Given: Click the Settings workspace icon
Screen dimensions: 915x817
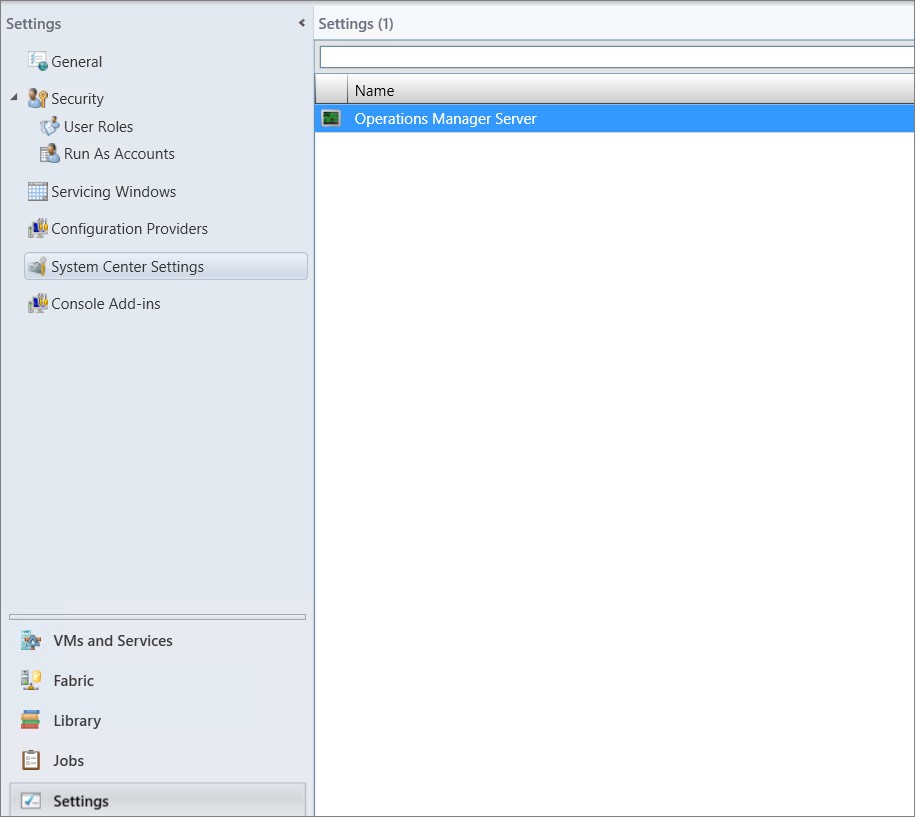Looking at the screenshot, I should pyautogui.click(x=31, y=801).
